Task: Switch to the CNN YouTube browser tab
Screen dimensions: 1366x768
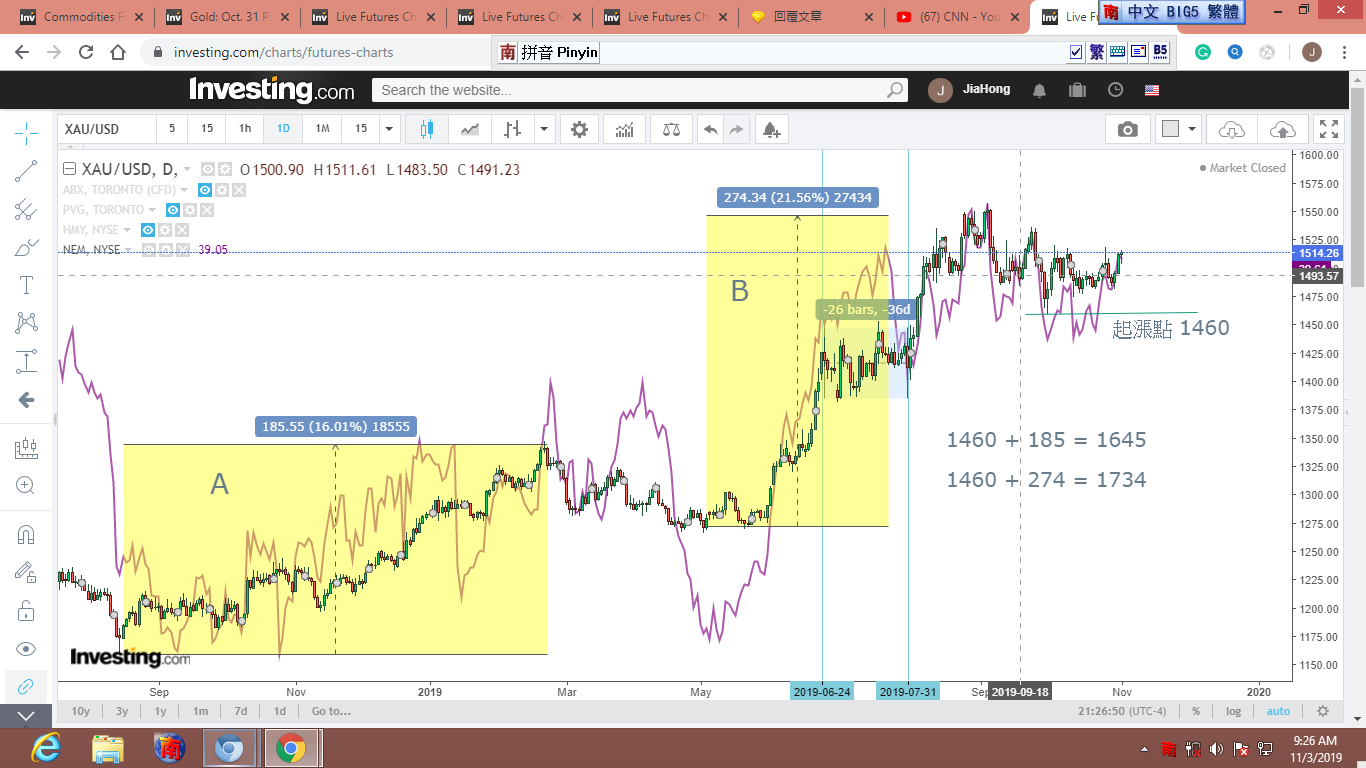Action: [x=954, y=17]
